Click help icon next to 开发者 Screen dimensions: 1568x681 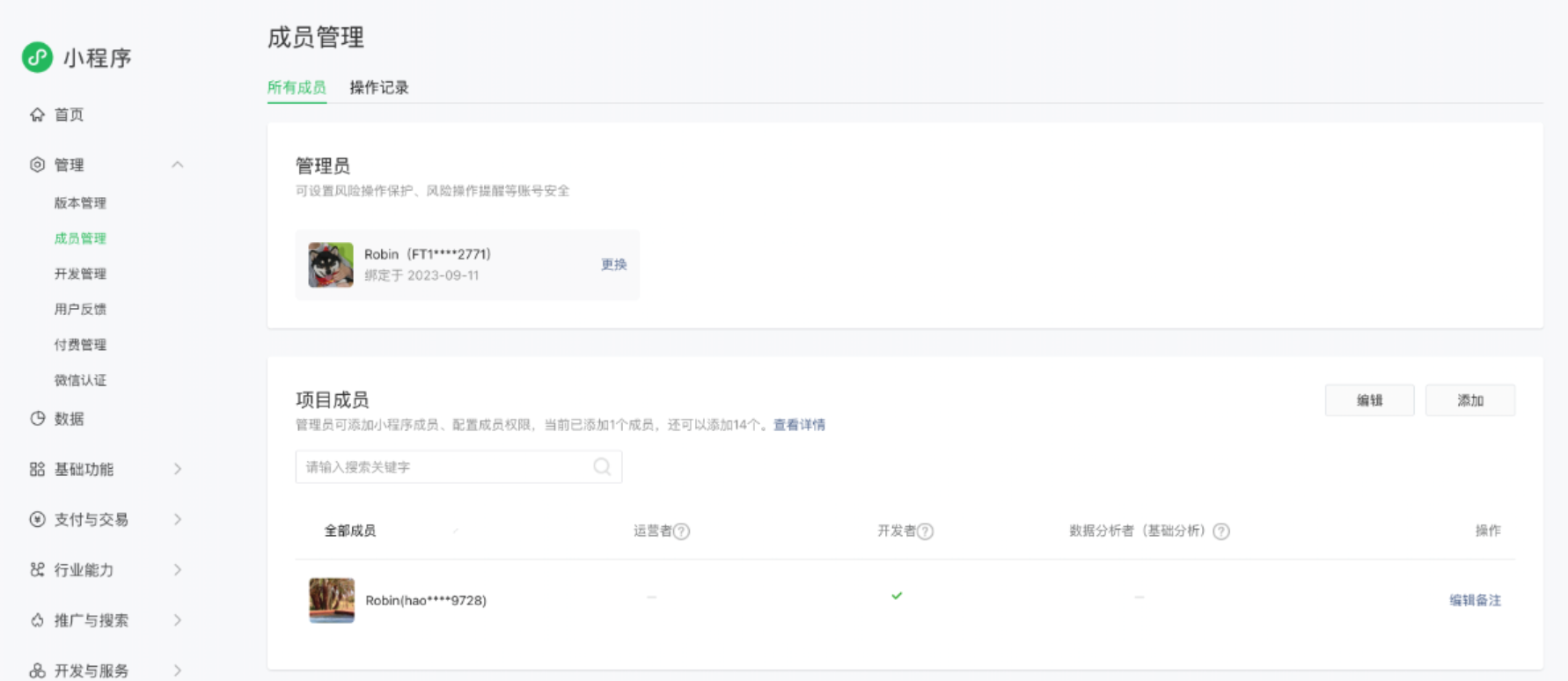click(926, 531)
